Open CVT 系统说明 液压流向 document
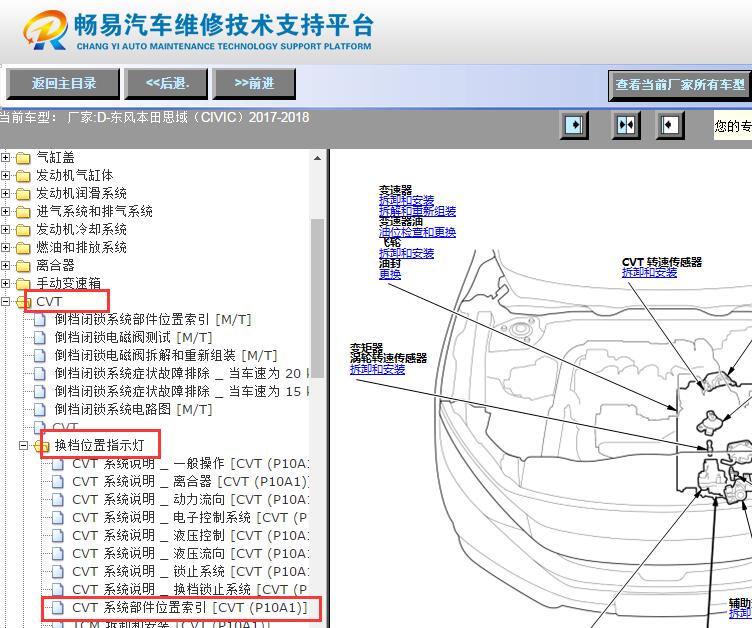The width and height of the screenshot is (752, 628). pyautogui.click(x=190, y=554)
